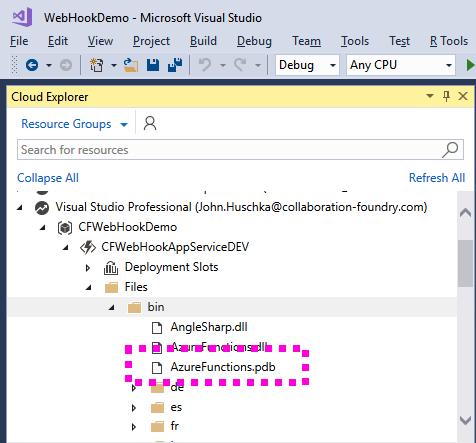Click the Deployment Slots icon
476x443 pixels.
tap(111, 268)
